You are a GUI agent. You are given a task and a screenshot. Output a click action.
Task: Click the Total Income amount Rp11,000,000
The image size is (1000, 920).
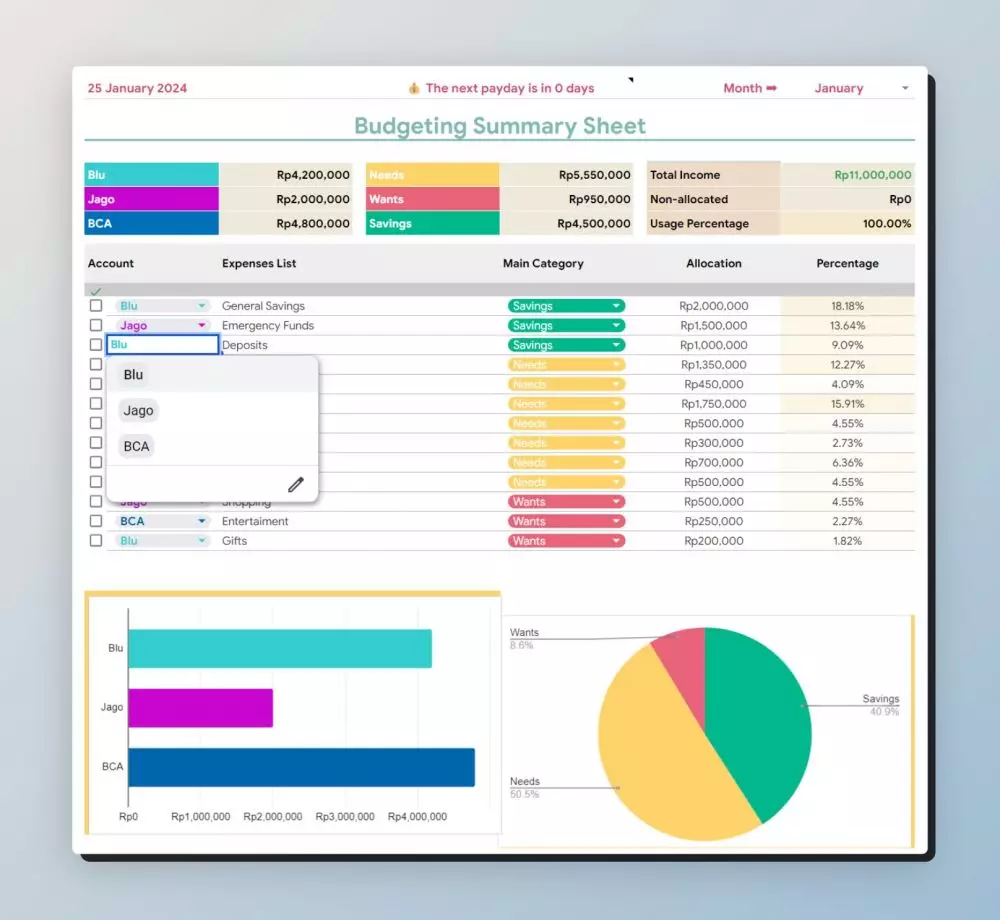(872, 175)
